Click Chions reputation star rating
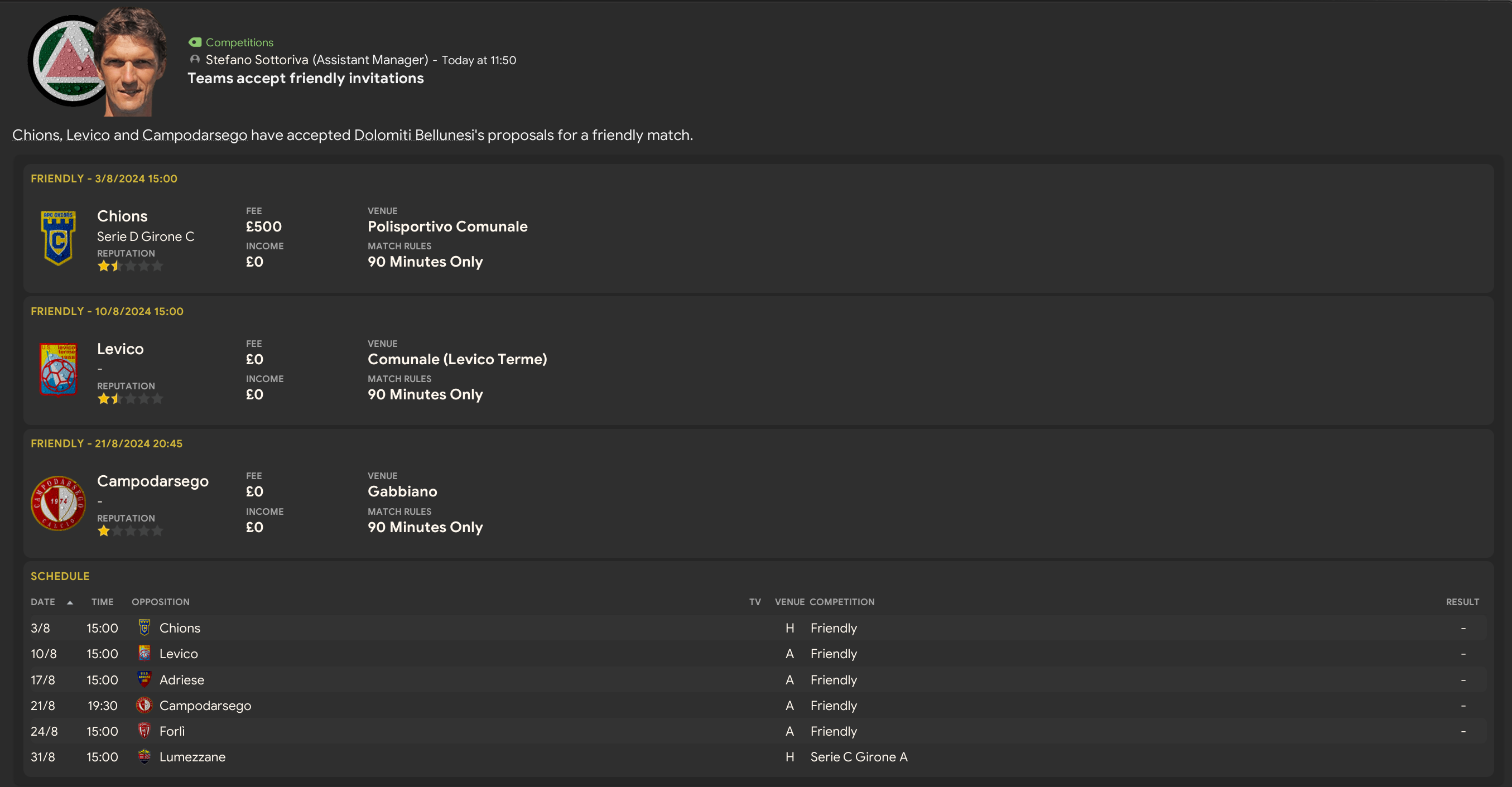The width and height of the screenshot is (1512, 787). pyautogui.click(x=129, y=266)
